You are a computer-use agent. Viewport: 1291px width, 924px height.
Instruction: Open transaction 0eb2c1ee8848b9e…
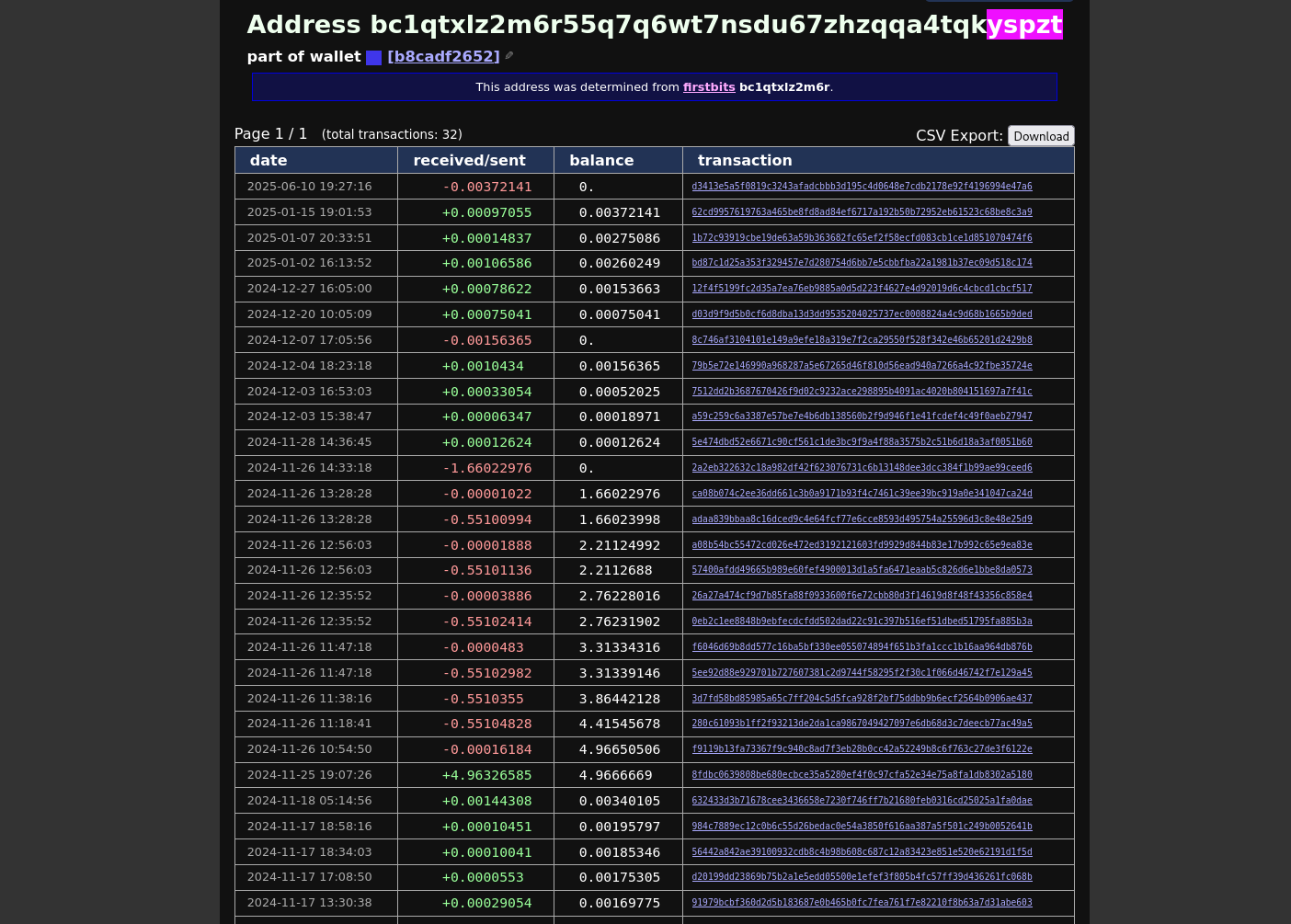click(862, 622)
